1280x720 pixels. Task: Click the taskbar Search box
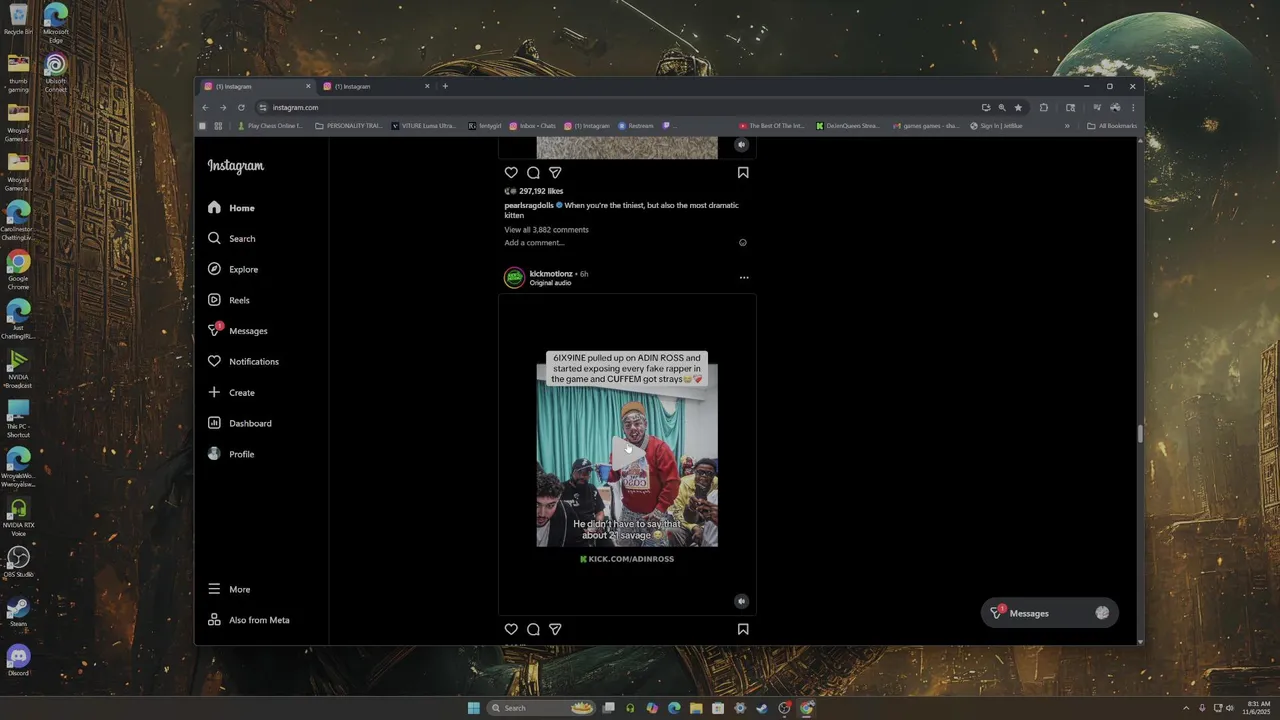[x=541, y=708]
